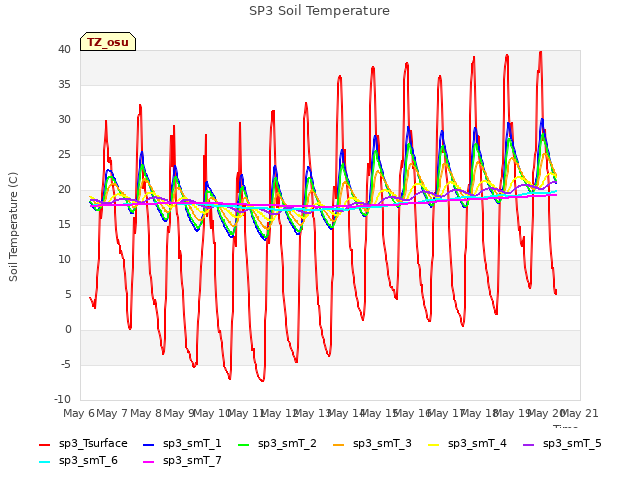Click the May 8 x-axis tick label

point(146,413)
